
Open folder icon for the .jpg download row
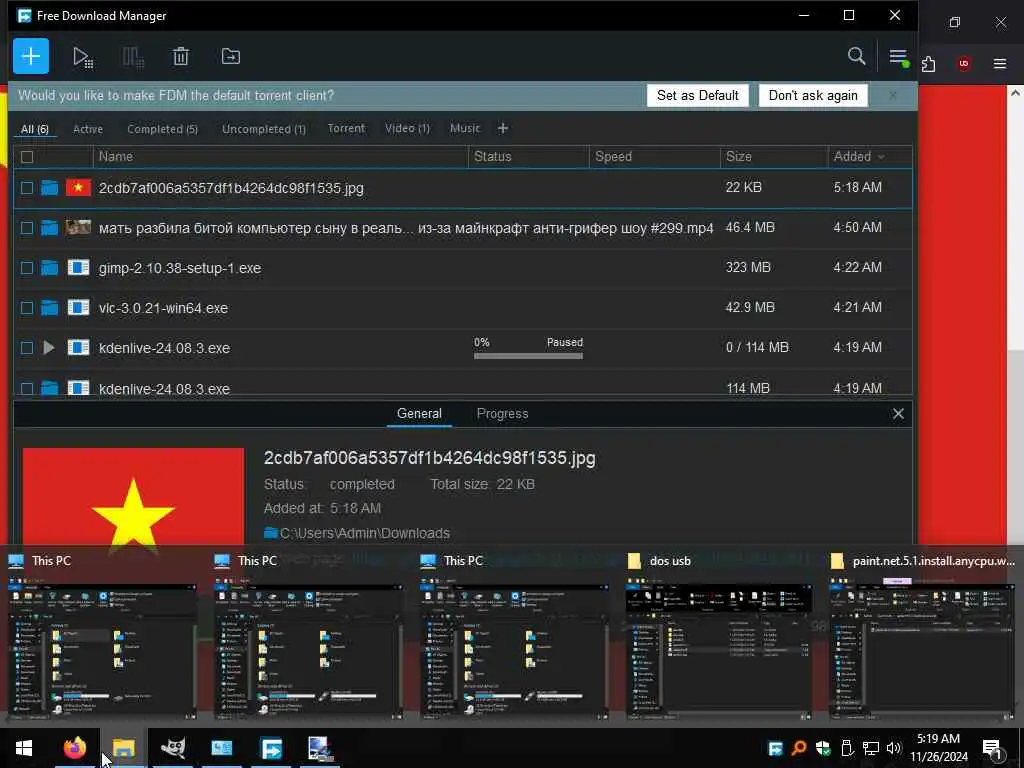point(50,188)
